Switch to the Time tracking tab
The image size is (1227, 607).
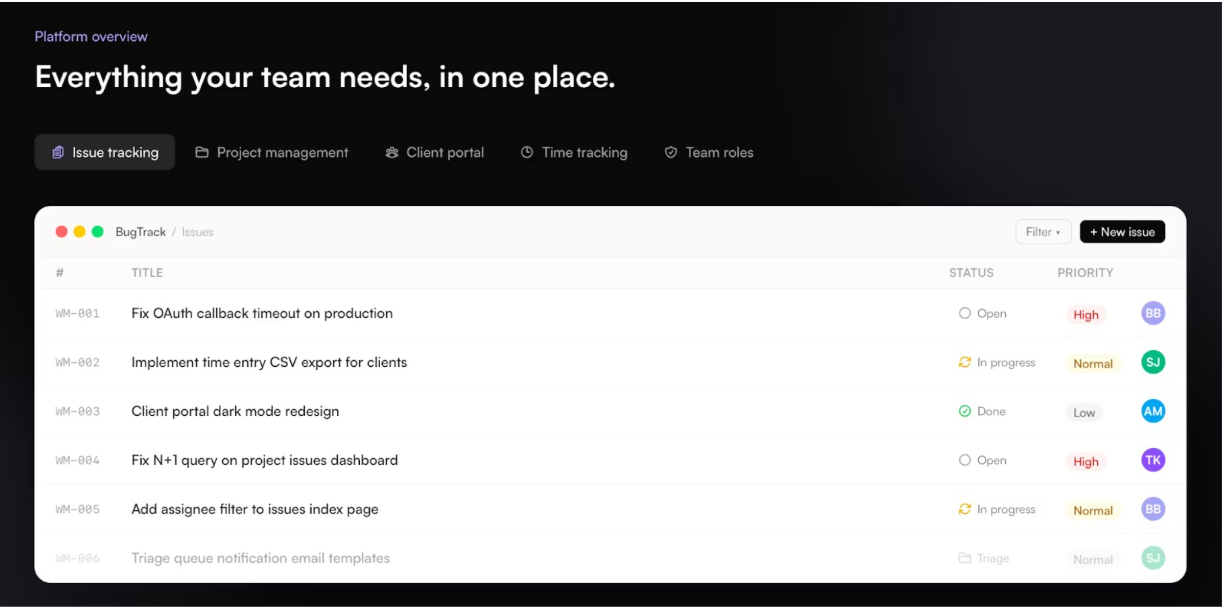coord(574,153)
